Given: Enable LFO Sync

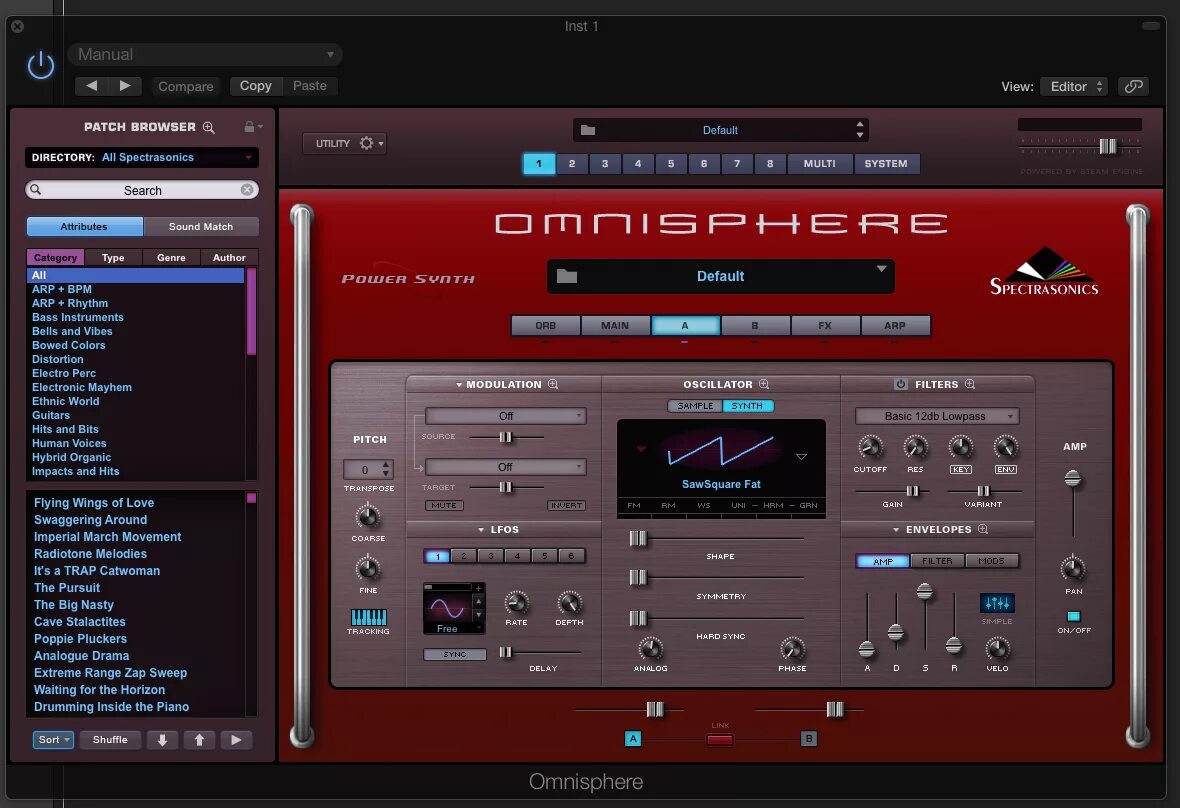Looking at the screenshot, I should 455,654.
